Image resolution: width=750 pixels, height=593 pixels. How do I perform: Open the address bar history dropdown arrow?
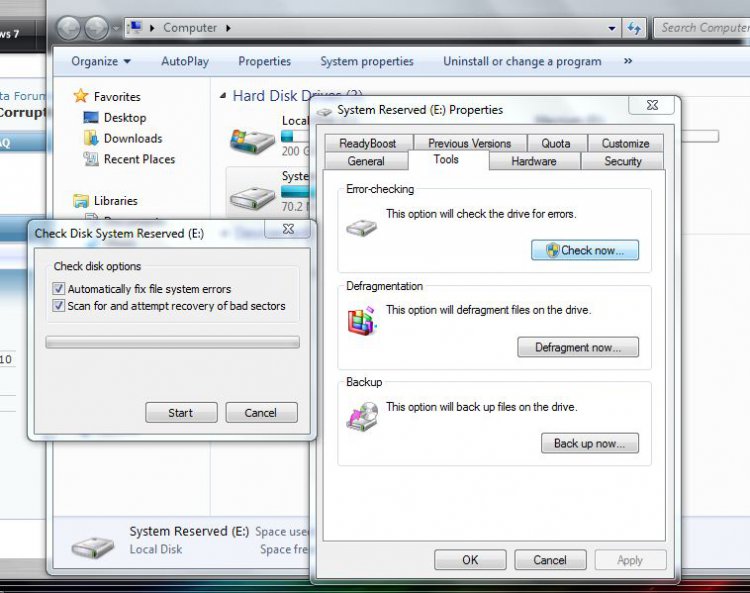click(612, 28)
